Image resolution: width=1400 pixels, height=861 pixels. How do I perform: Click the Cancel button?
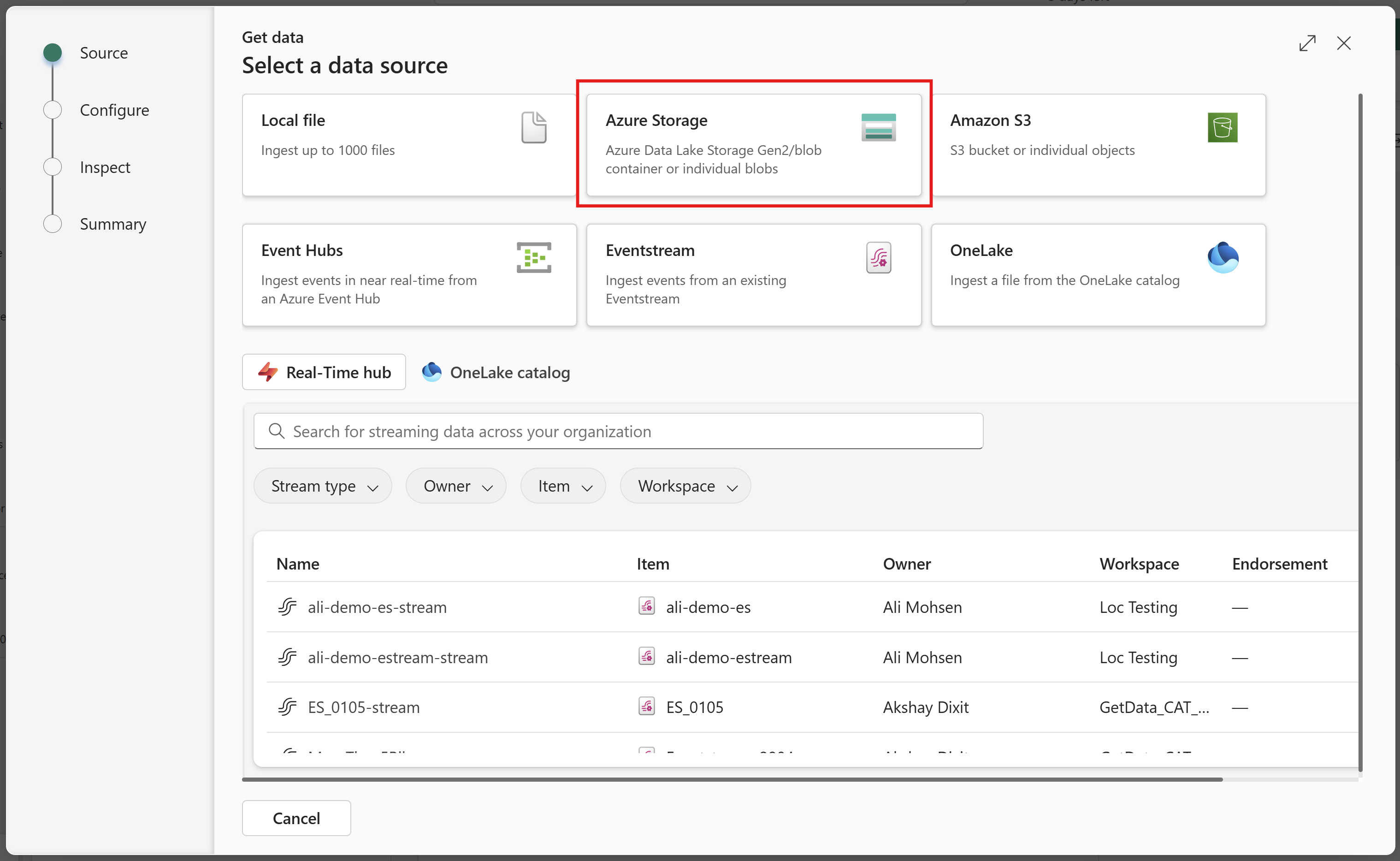pyautogui.click(x=296, y=818)
